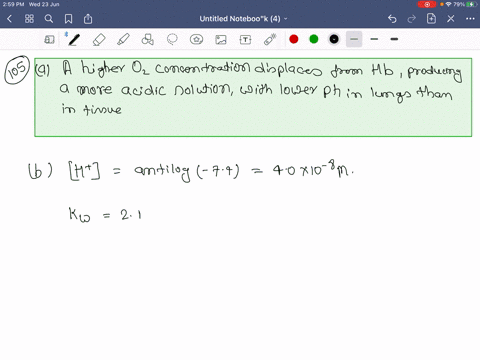Screen dimensions: 480x360
Task: Undo the last stroke
Action: [392, 19]
